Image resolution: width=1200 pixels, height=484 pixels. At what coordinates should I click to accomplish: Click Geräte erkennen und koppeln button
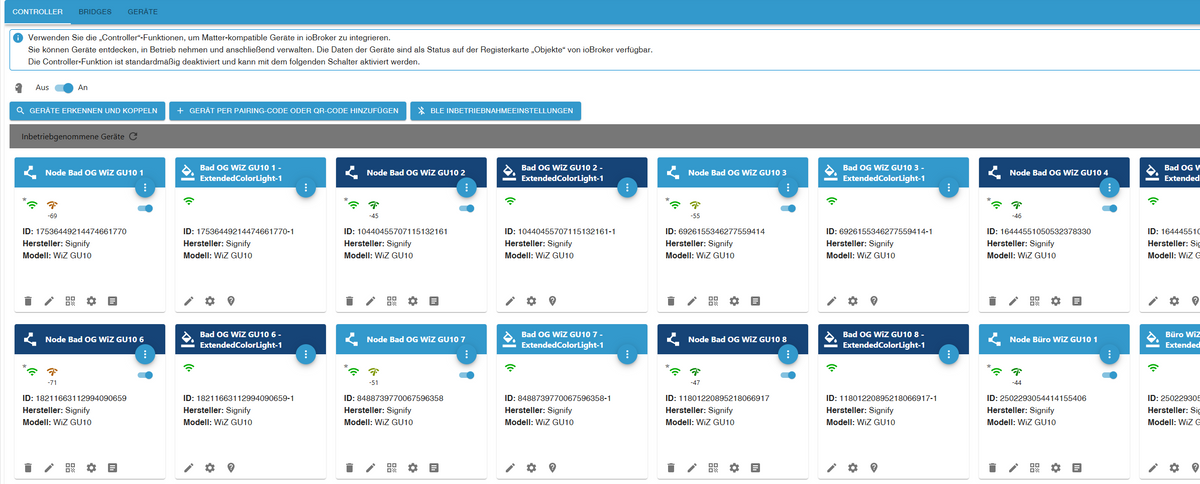[x=87, y=111]
